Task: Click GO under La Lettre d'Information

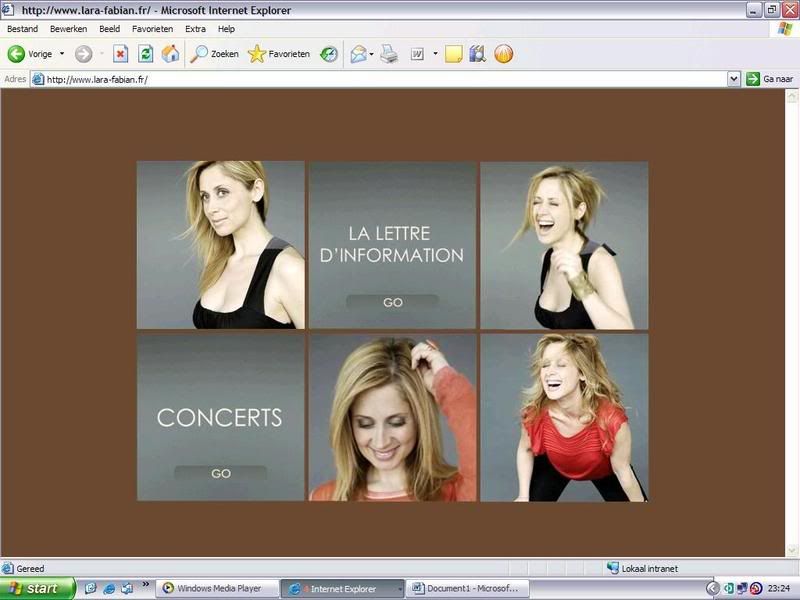Action: click(x=392, y=302)
